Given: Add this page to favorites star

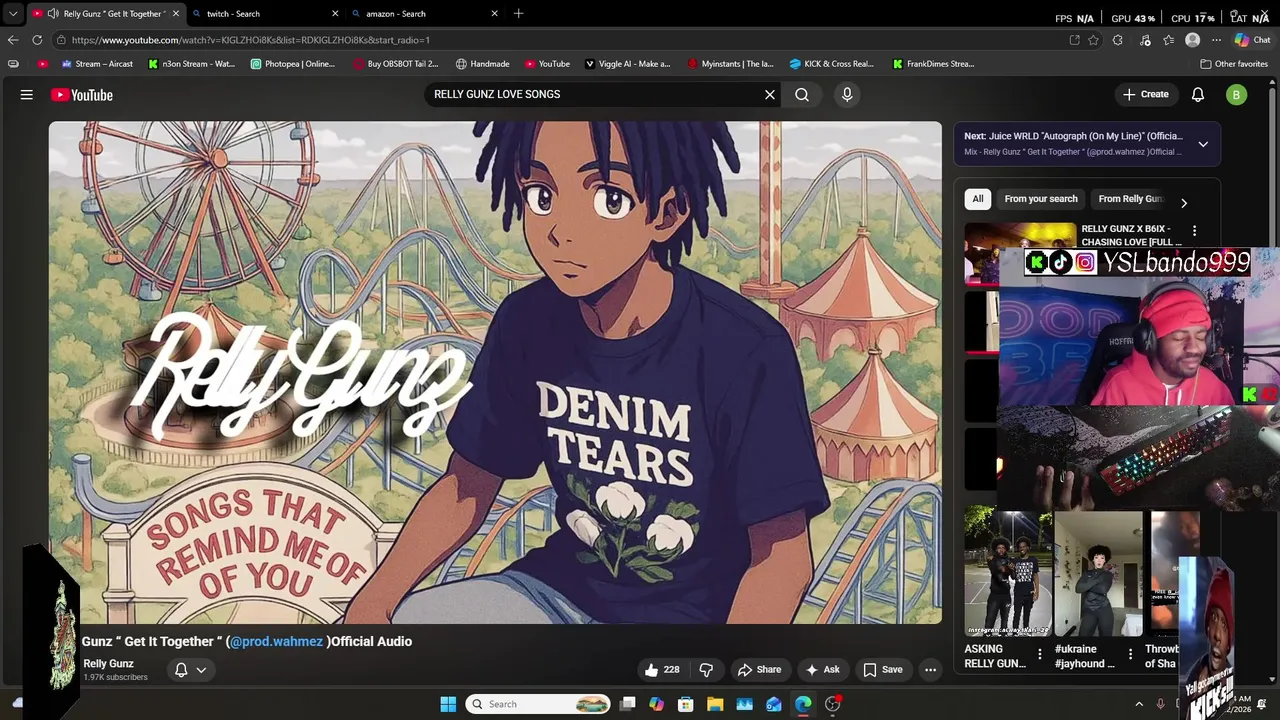Looking at the screenshot, I should click(1093, 40).
